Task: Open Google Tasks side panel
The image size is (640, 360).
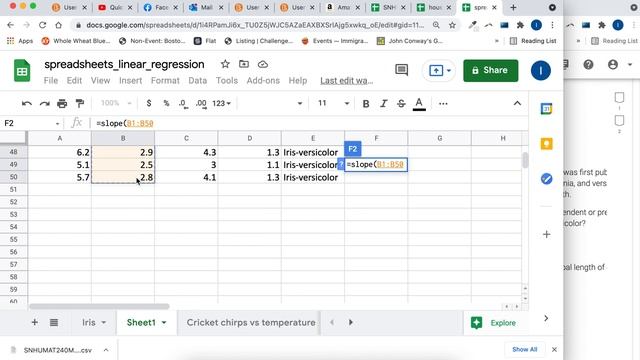Action: [547, 179]
